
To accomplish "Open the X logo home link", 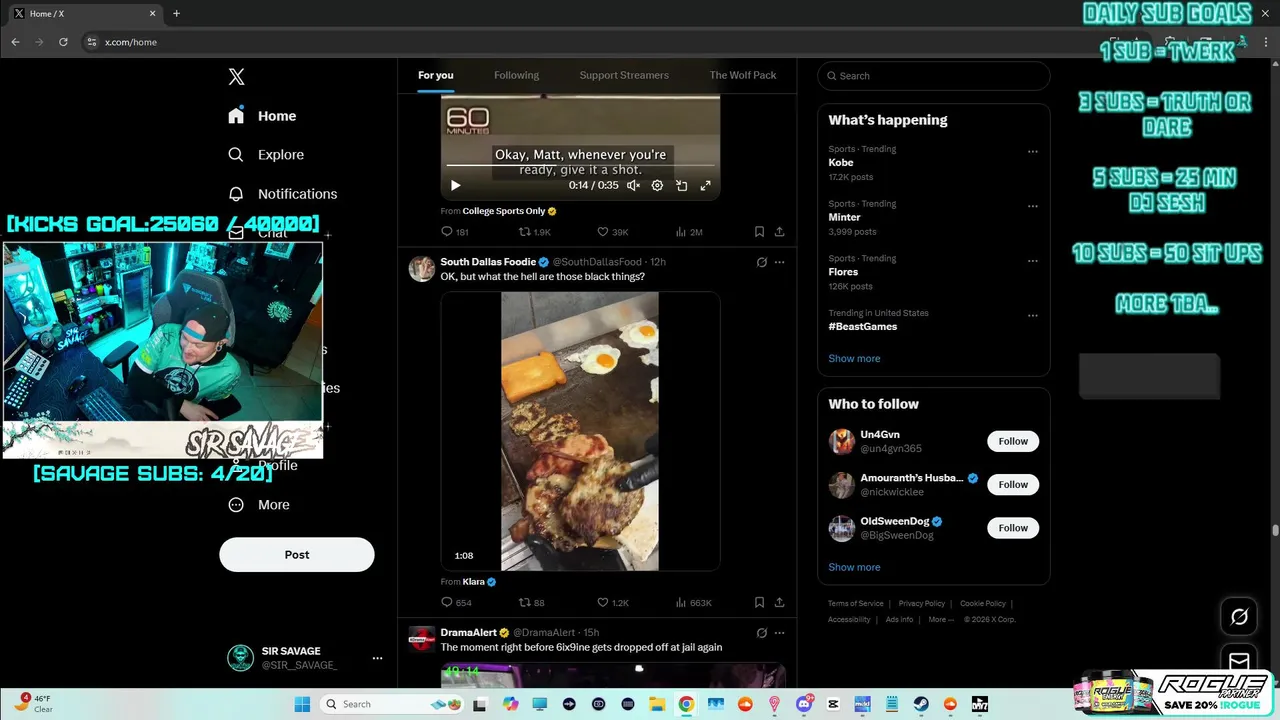I will coord(236,77).
